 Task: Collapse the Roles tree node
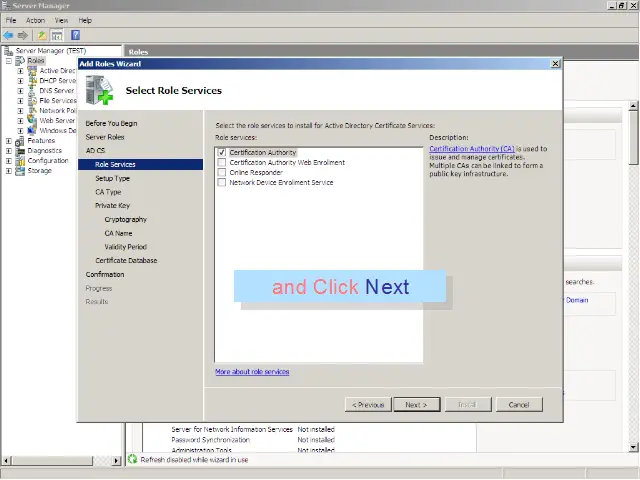[x=9, y=61]
